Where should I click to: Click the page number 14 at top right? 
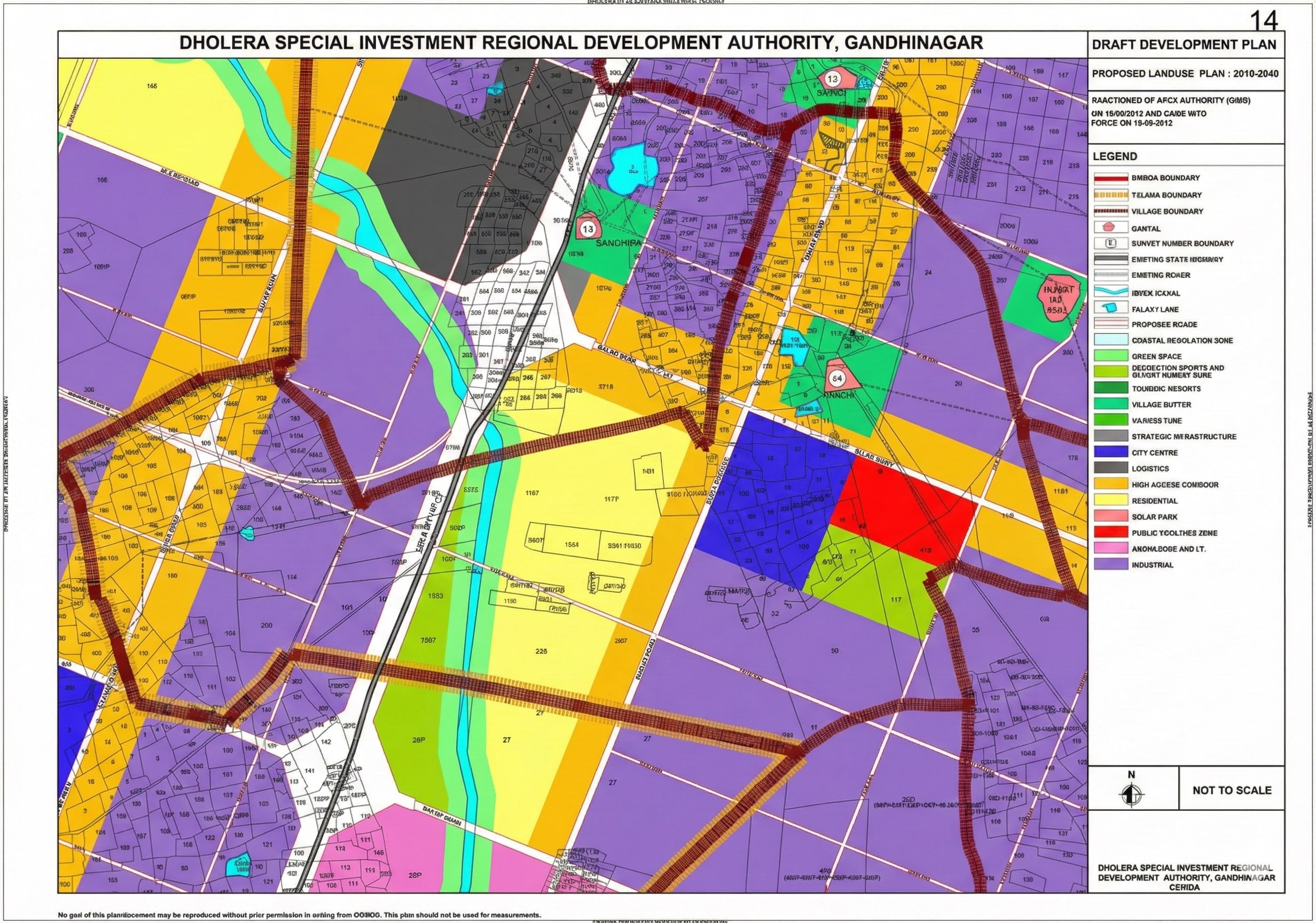pyautogui.click(x=1263, y=21)
